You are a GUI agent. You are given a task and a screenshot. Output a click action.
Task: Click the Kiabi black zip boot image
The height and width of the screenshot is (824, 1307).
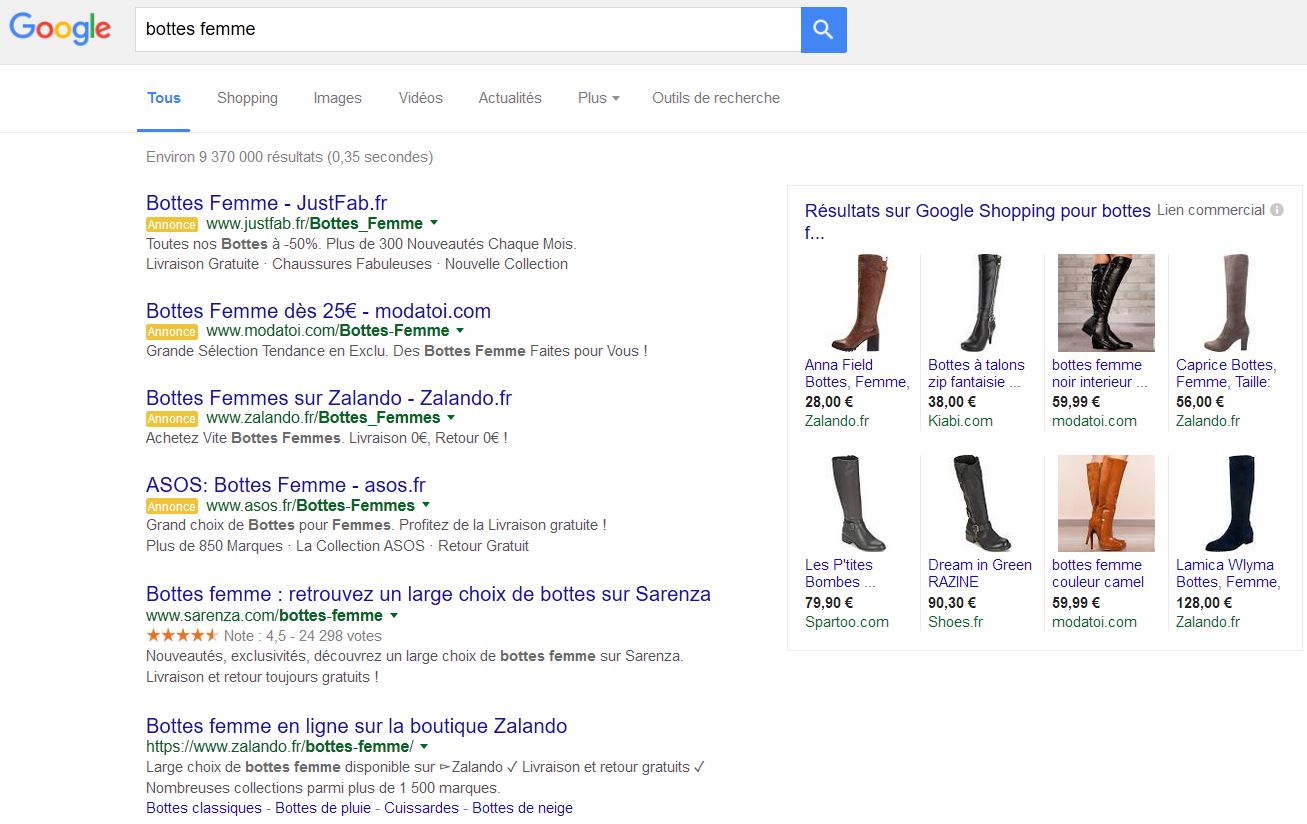[x=982, y=302]
